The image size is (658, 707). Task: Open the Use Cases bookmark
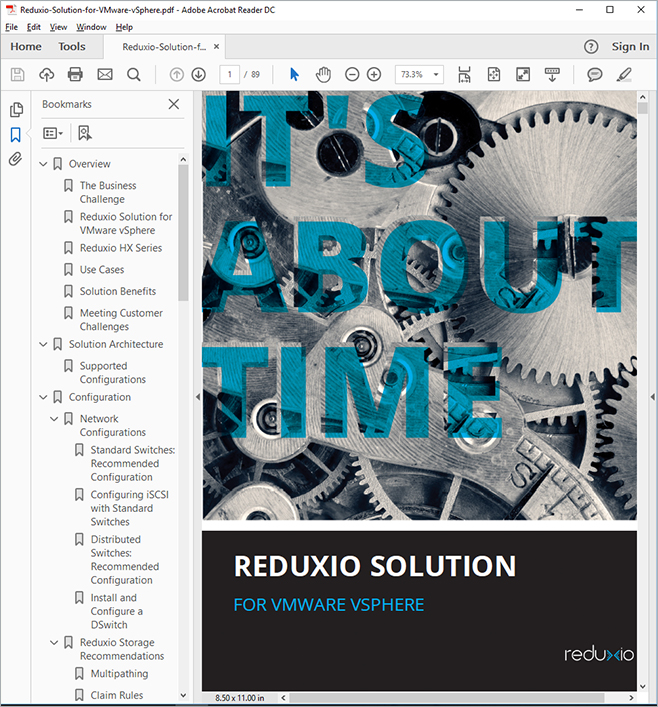(x=102, y=270)
